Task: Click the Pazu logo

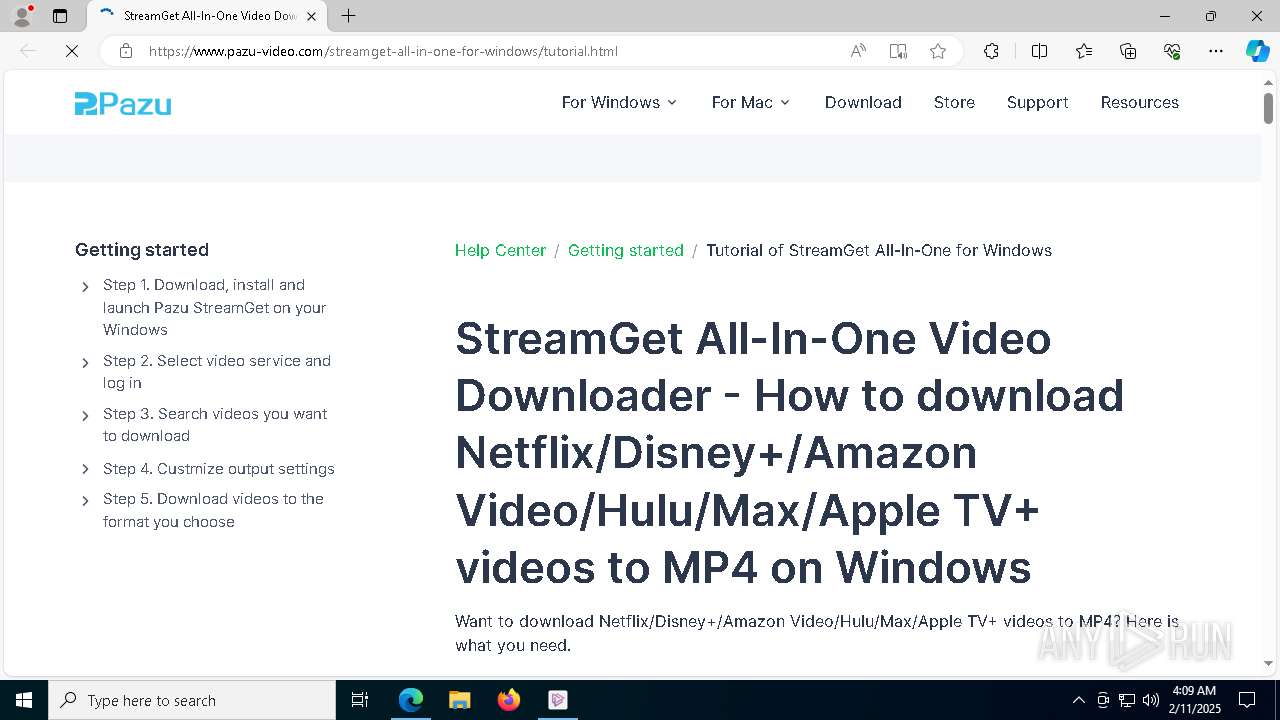Action: point(123,103)
